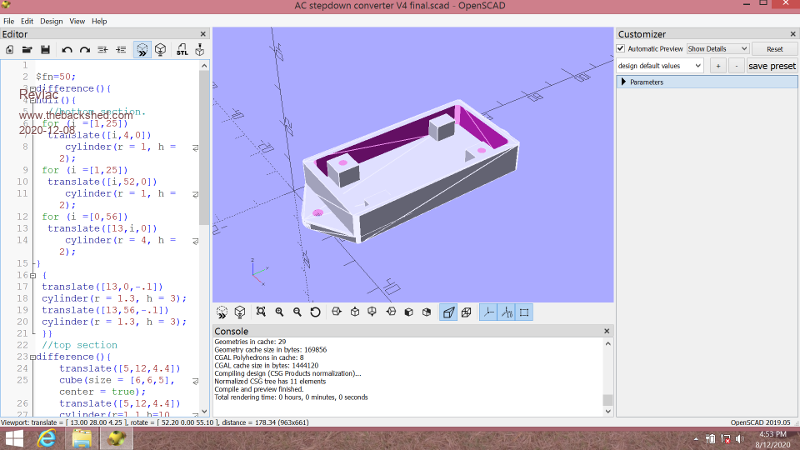Click the View All icon below viewport

pos(261,312)
